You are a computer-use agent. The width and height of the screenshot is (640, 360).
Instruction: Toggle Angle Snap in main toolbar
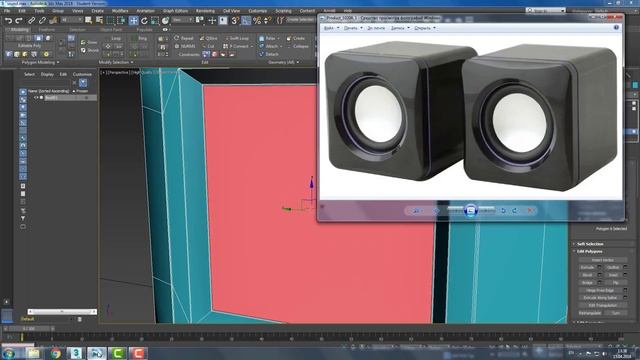coord(246,20)
